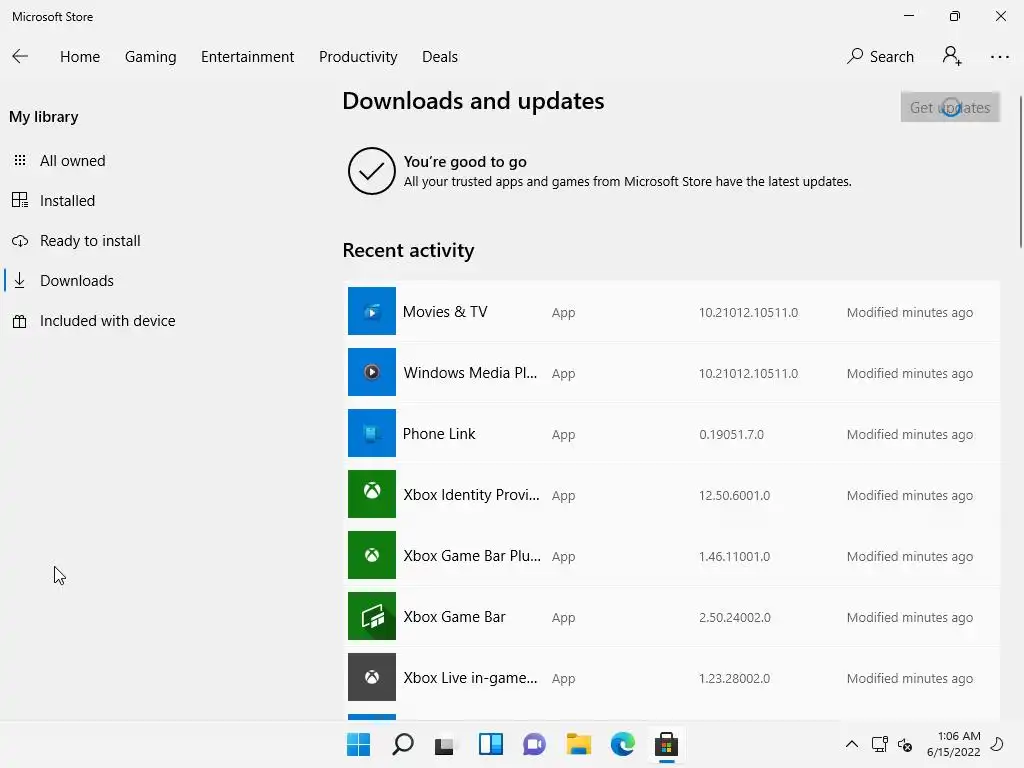1024x768 pixels.
Task: Click the network tray icon
Action: click(880, 744)
